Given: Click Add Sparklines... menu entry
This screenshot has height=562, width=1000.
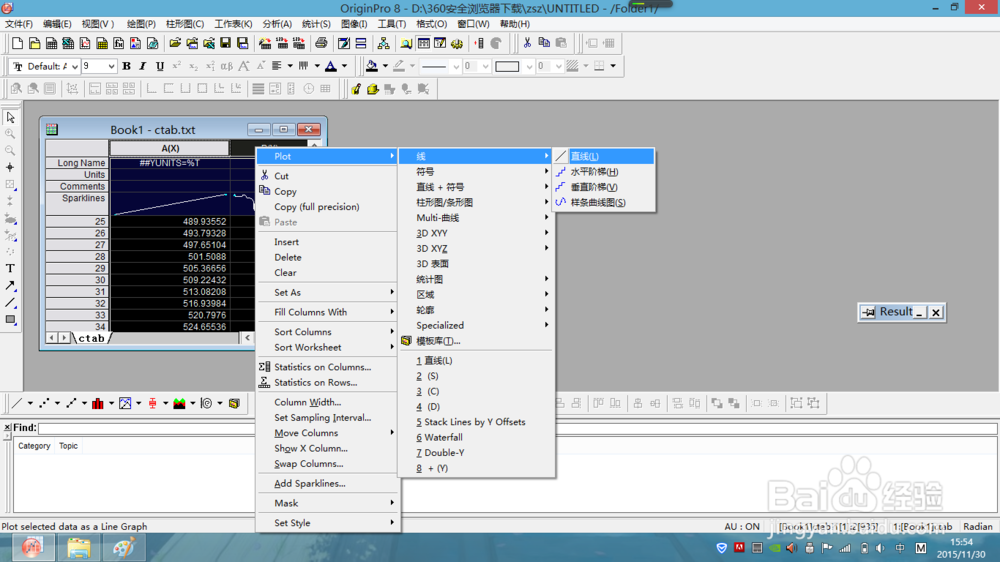Looking at the screenshot, I should coord(328,484).
